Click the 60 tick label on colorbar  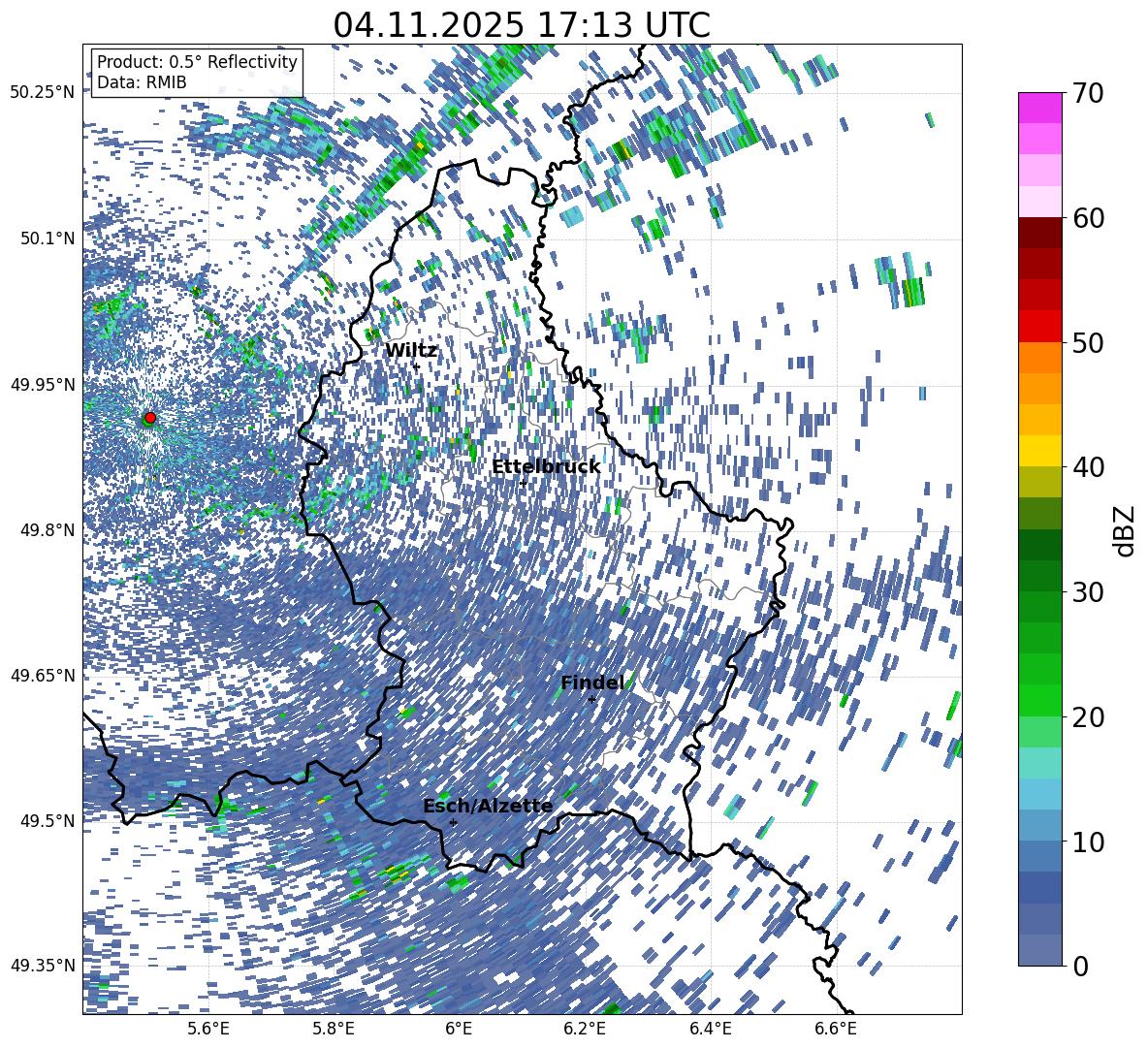[1087, 218]
